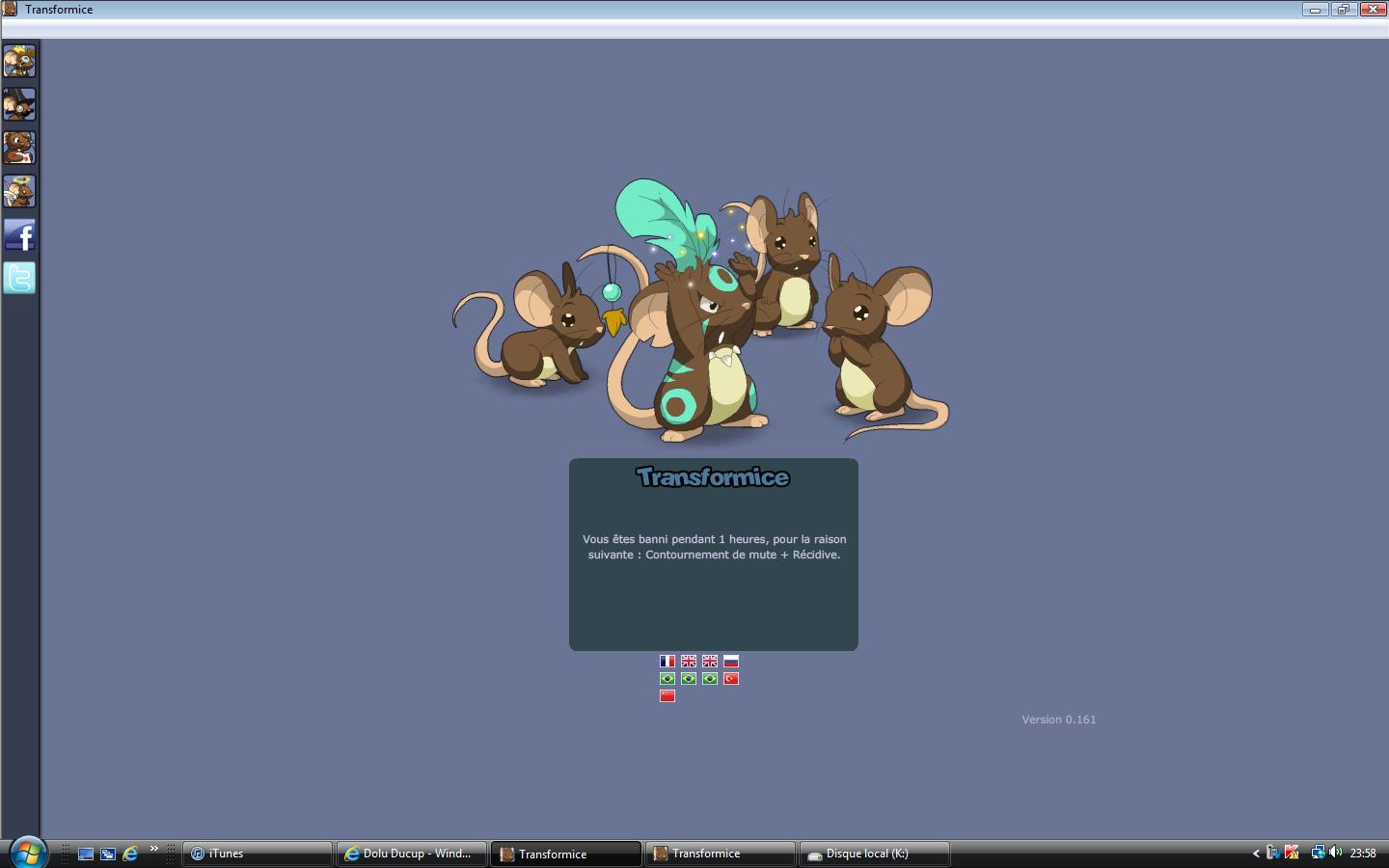Select the Brazil flag beside the Turkish flag

coord(710,679)
